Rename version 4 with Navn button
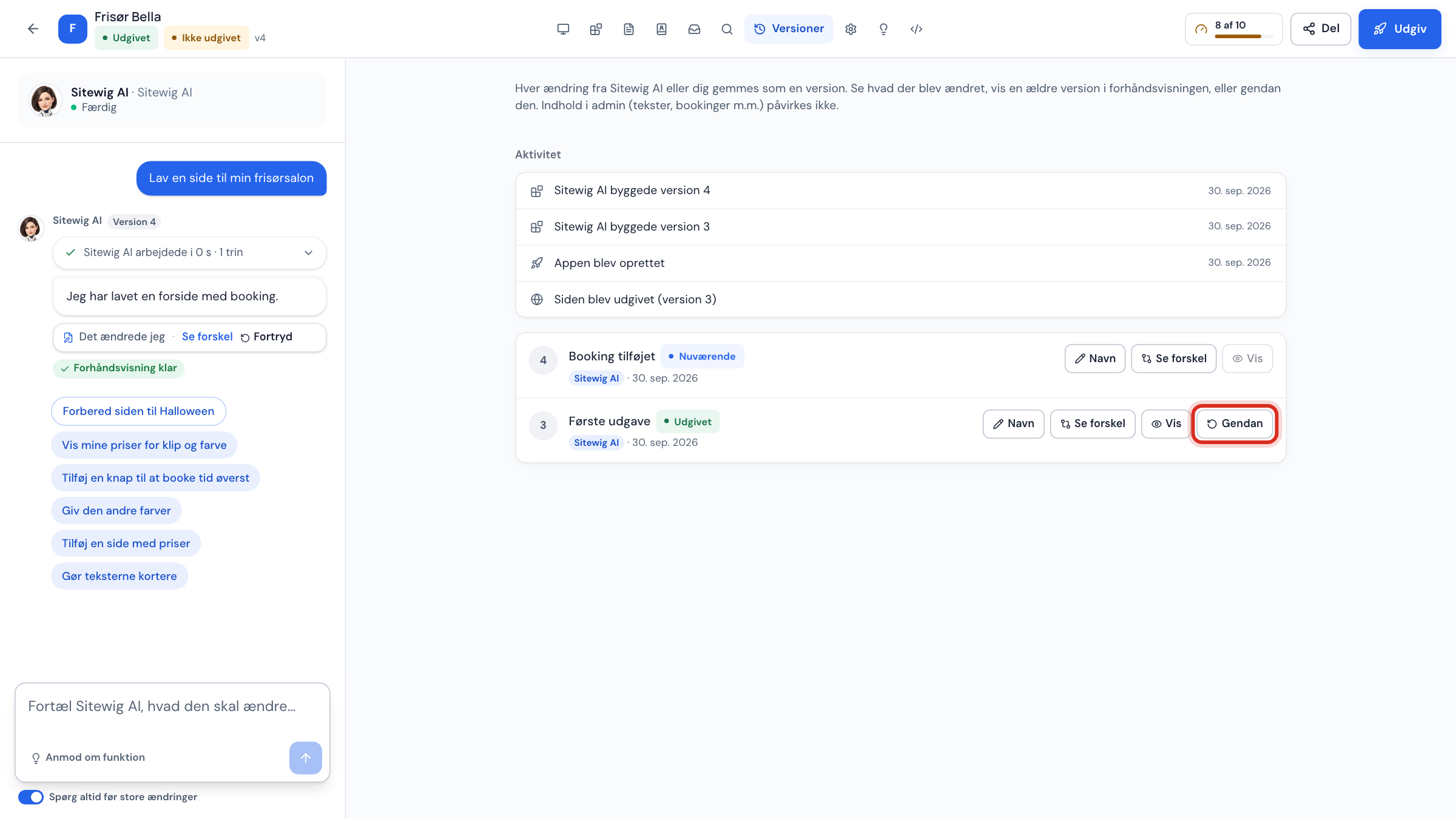Image resolution: width=1456 pixels, height=819 pixels. (x=1094, y=359)
